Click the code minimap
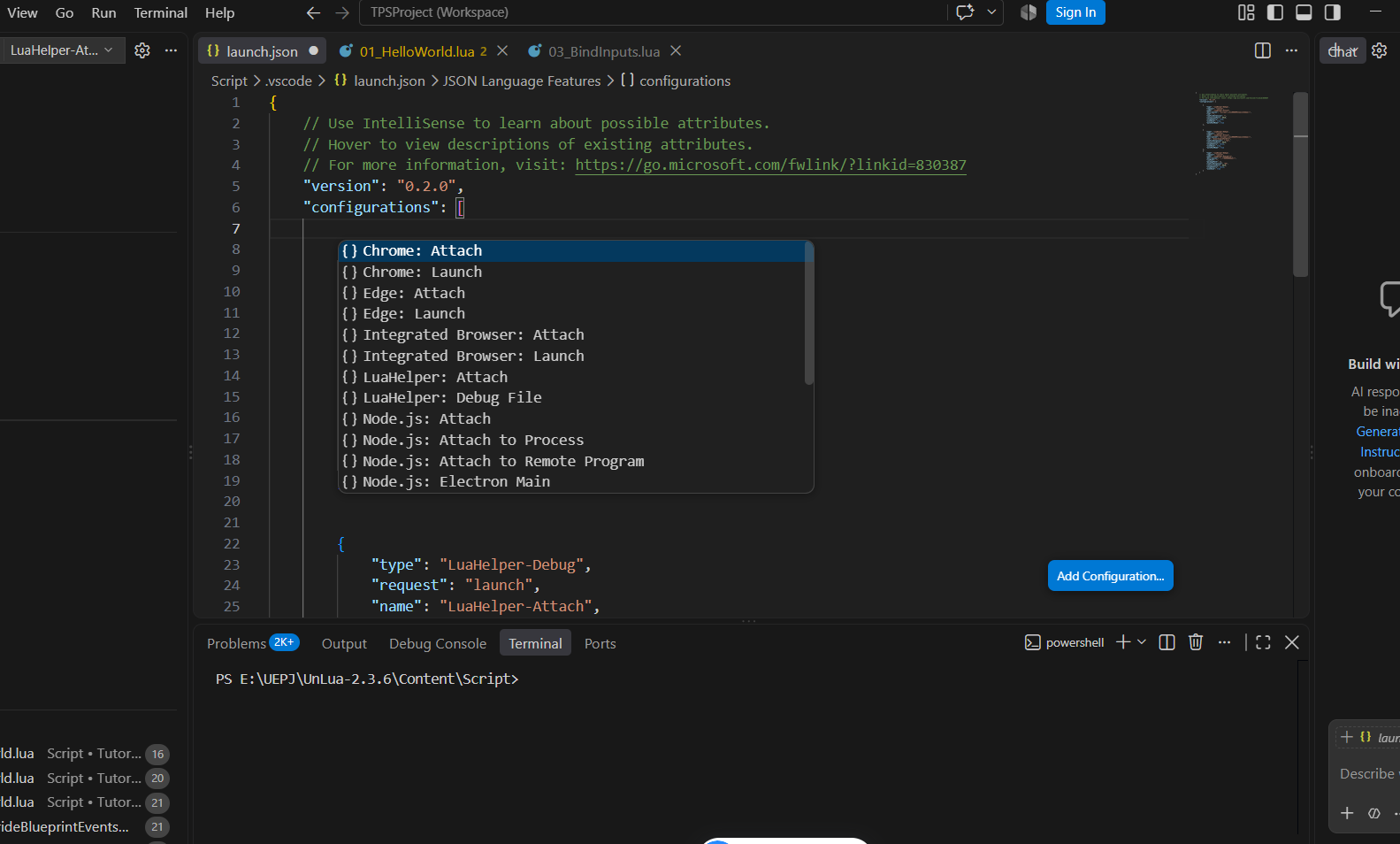The width and height of the screenshot is (1400, 844). [1236, 133]
